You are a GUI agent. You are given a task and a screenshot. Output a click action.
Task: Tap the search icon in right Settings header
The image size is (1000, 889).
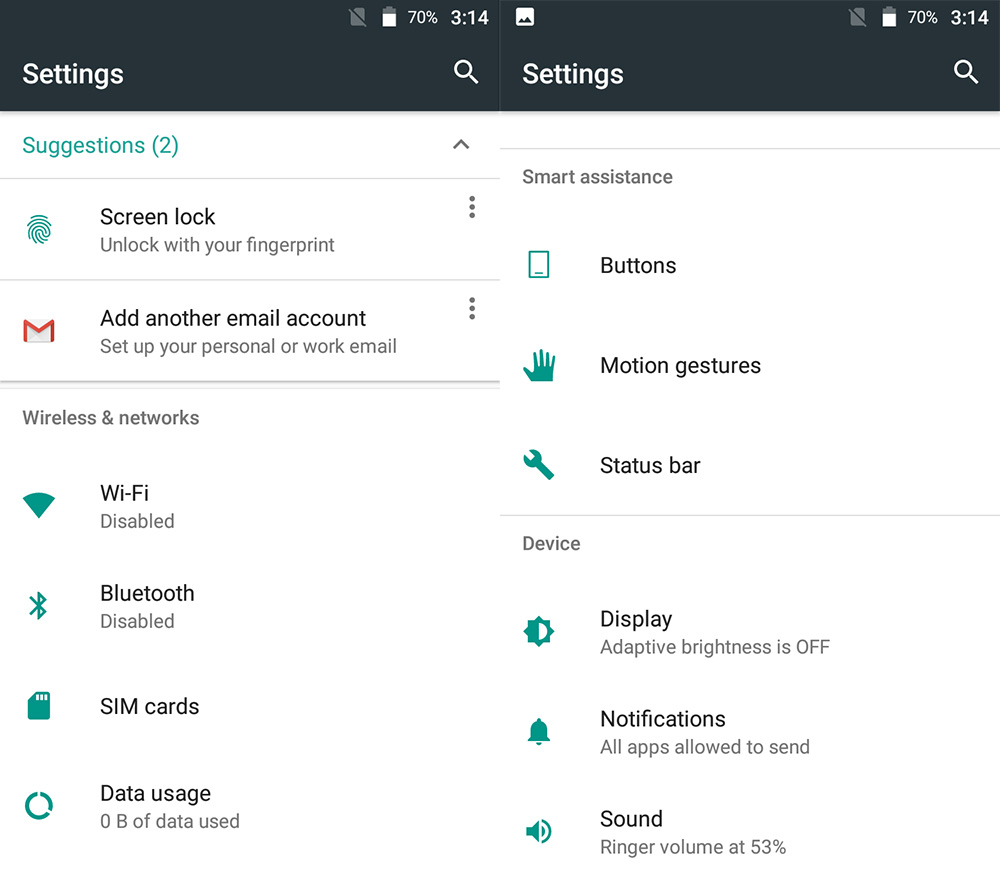pyautogui.click(x=966, y=72)
